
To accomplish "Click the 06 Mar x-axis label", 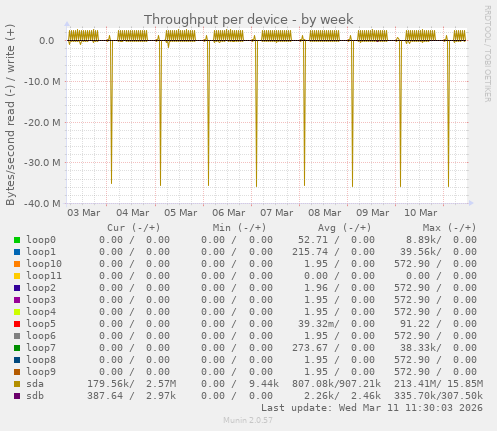I will coord(229,213).
